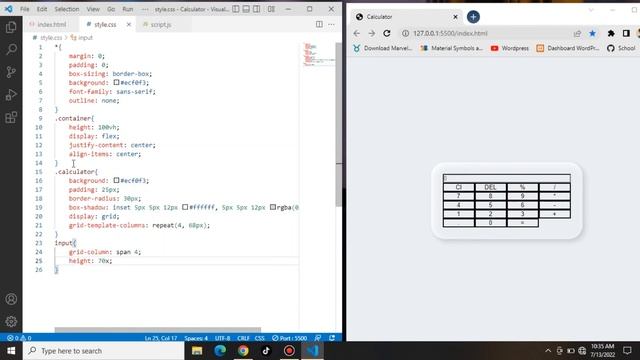Open Customize Layout in VS Code title bar
Viewport: 640px width, 360px height.
pos(271,9)
